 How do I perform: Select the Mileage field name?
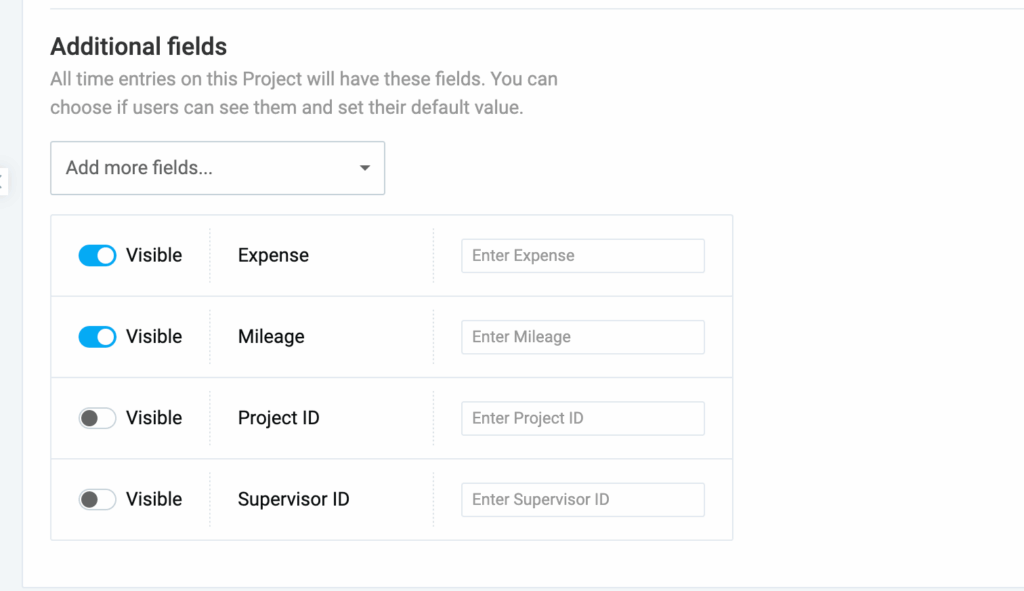(271, 337)
